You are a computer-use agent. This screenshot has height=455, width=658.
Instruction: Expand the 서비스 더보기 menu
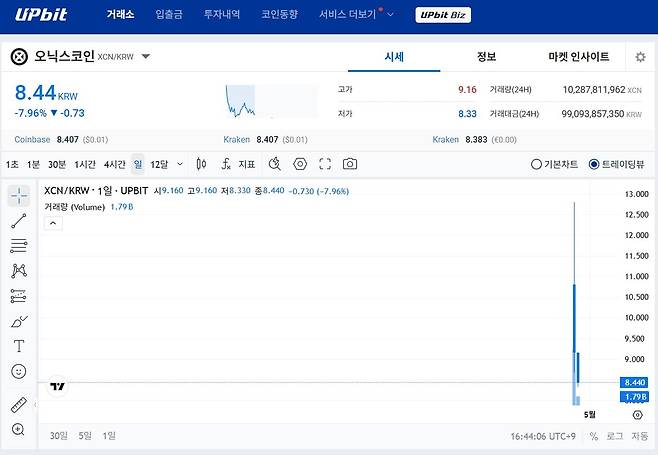tap(356, 15)
